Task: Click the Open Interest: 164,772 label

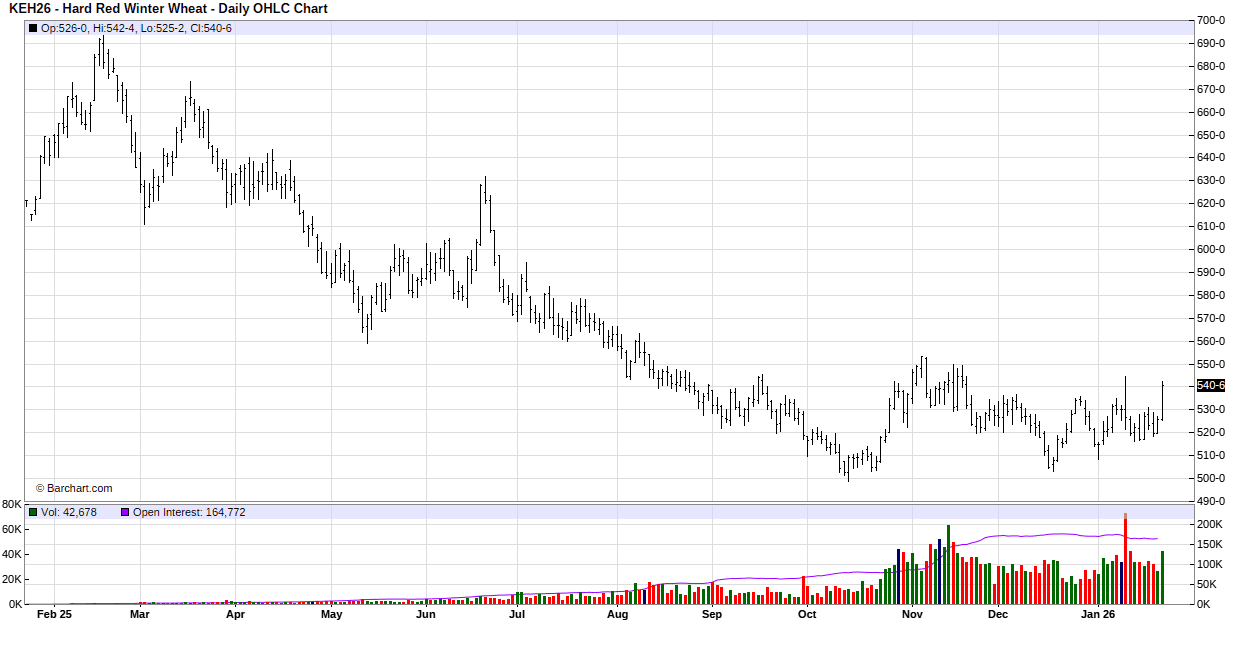Action: pos(189,512)
